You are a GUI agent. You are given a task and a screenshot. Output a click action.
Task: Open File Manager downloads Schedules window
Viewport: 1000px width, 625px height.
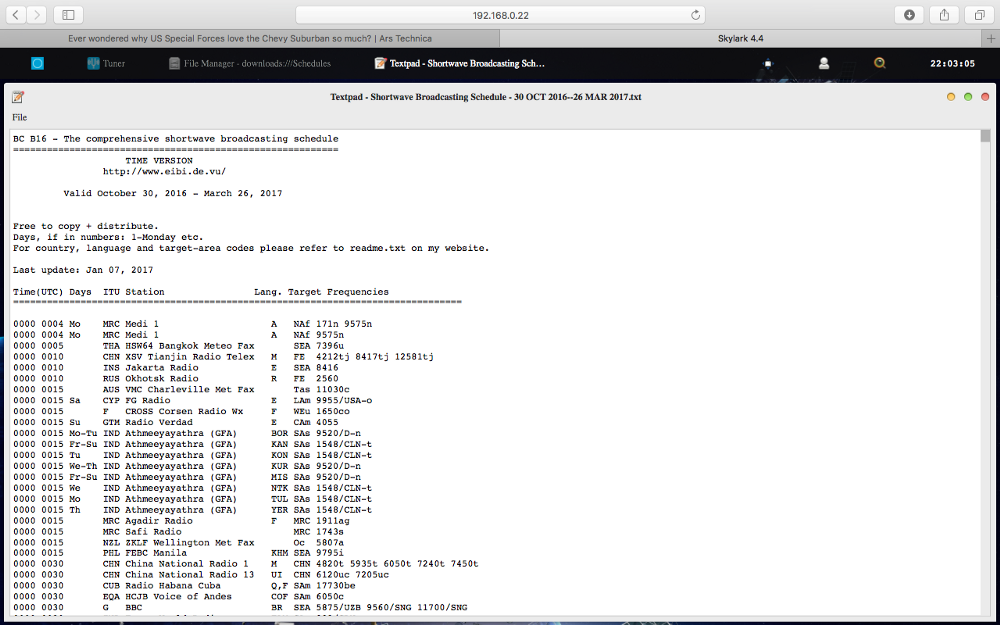249,63
